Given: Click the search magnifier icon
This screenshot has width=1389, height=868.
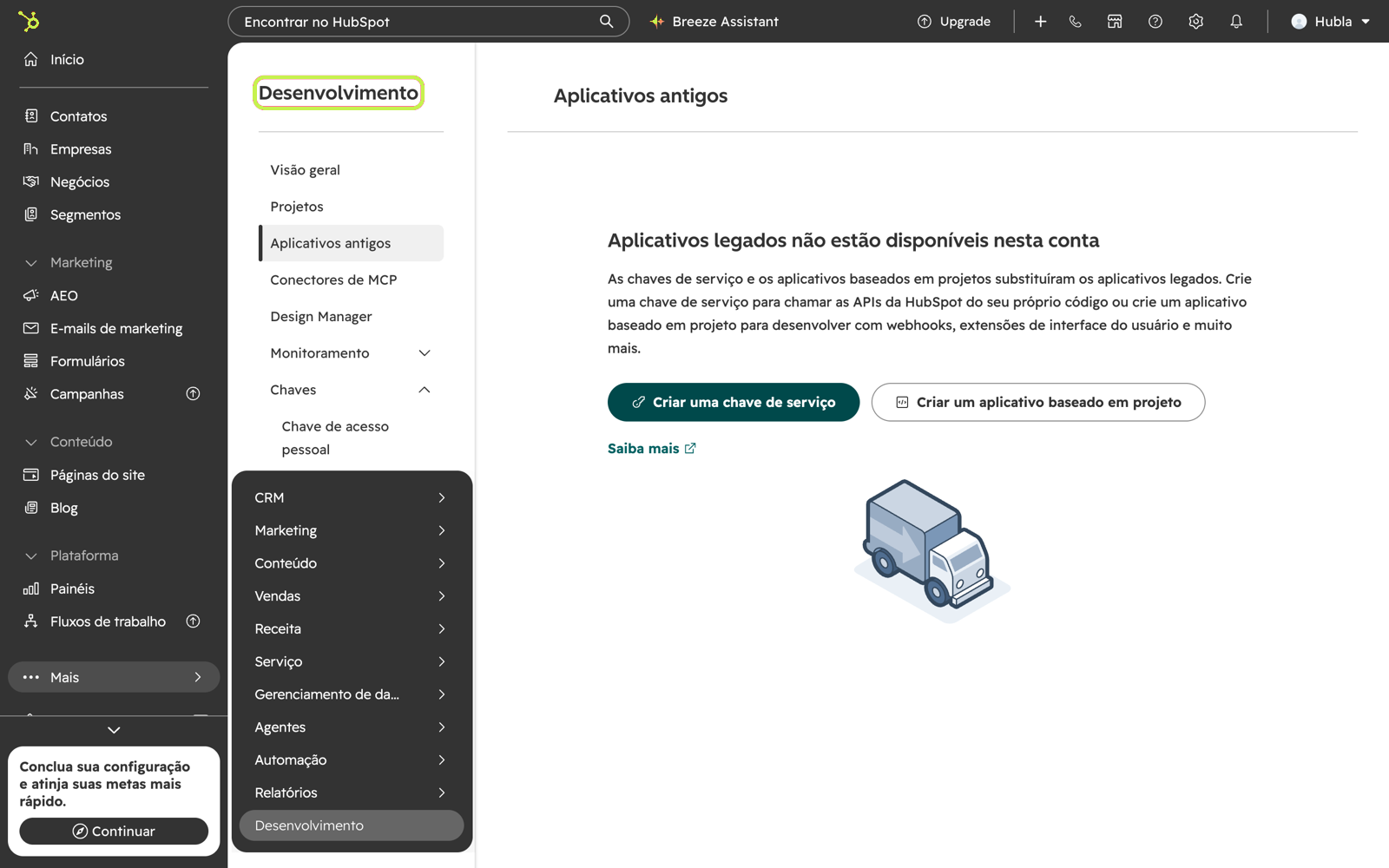Looking at the screenshot, I should click(606, 21).
